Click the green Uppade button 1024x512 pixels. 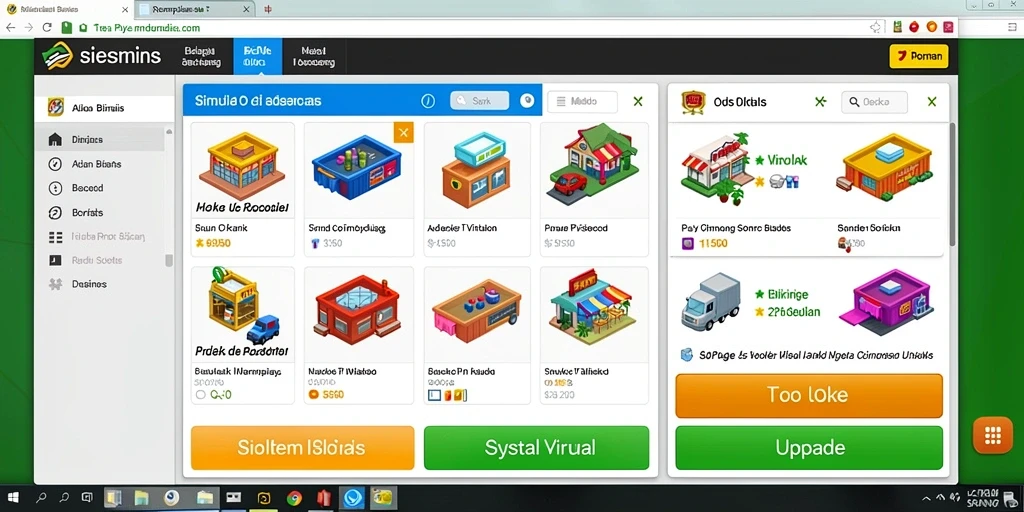coord(808,448)
